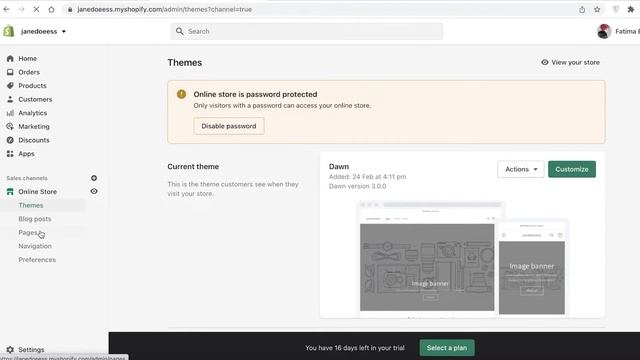Click the Settings gear icon
Screen dimensions: 640x360
point(10,350)
